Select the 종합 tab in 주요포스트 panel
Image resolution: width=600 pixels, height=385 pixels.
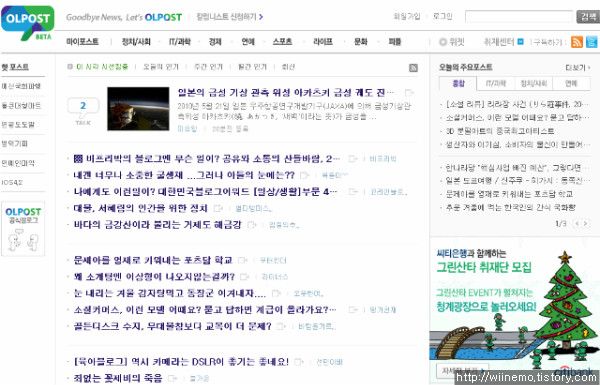coord(458,83)
